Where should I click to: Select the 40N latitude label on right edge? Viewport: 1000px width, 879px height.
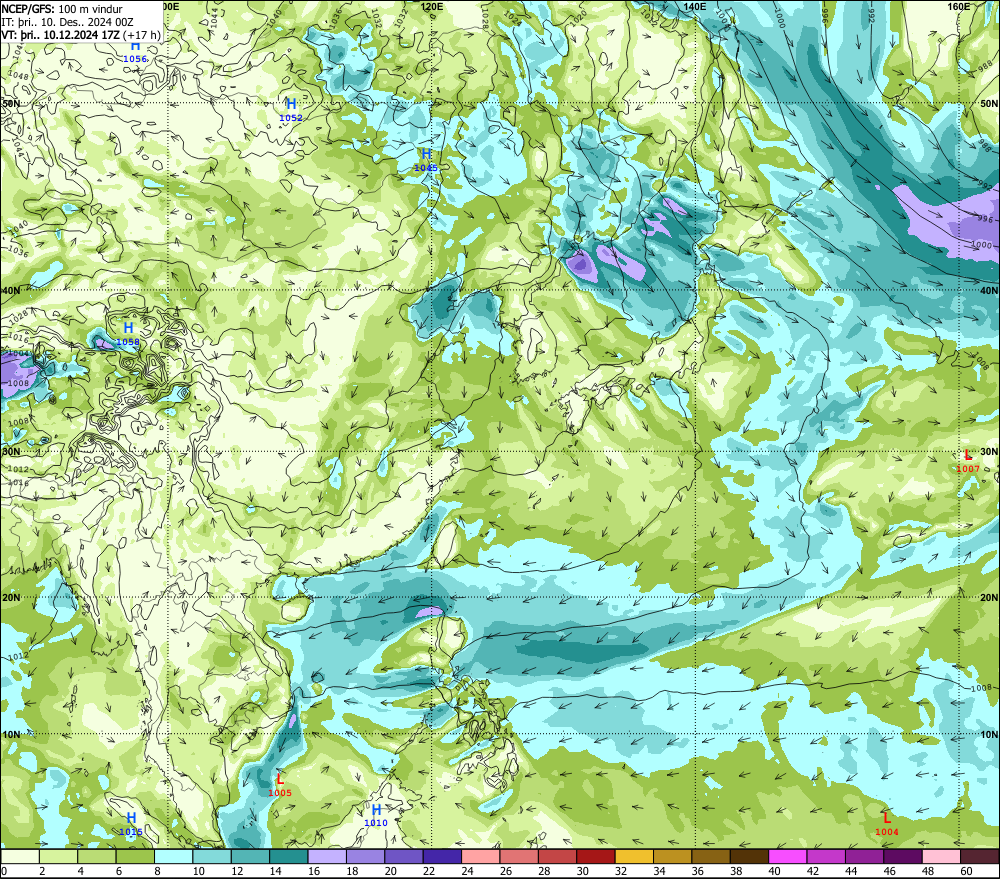(989, 290)
